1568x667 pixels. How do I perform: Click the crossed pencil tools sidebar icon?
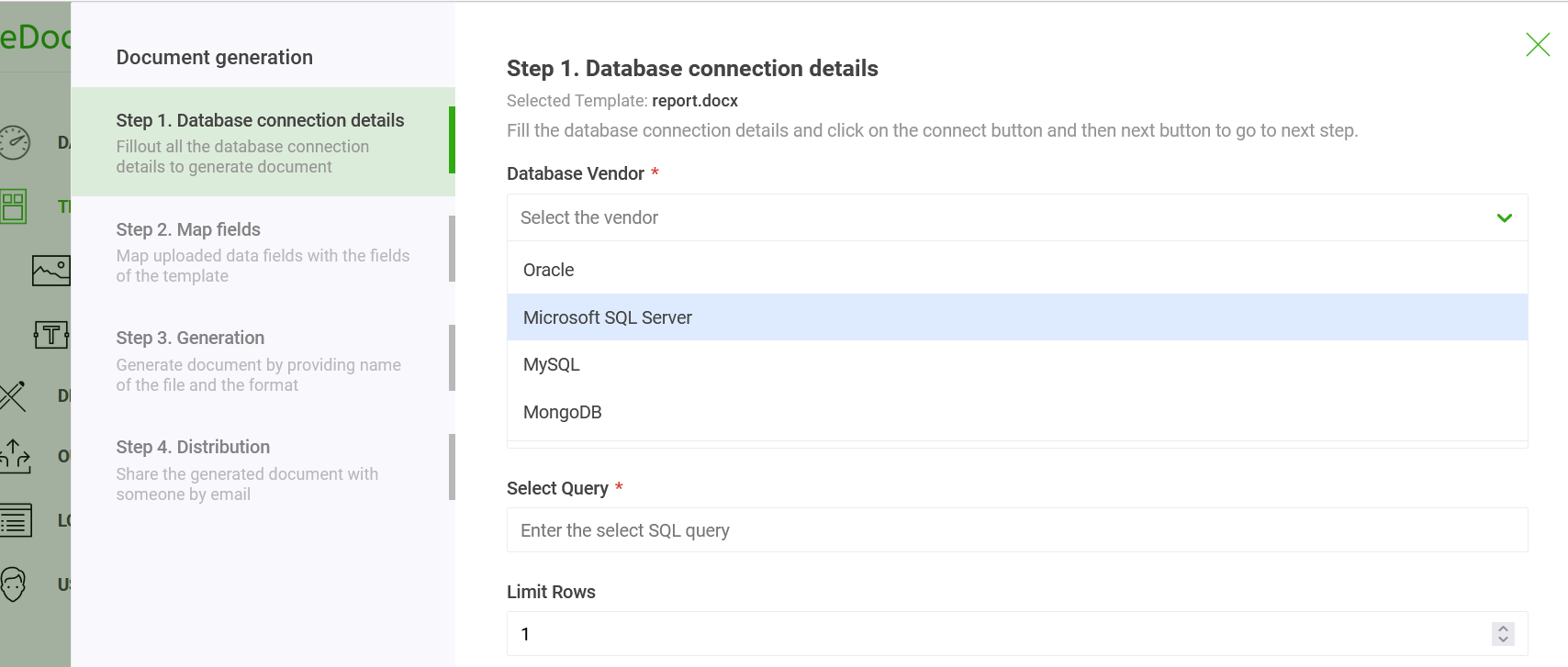pos(13,395)
